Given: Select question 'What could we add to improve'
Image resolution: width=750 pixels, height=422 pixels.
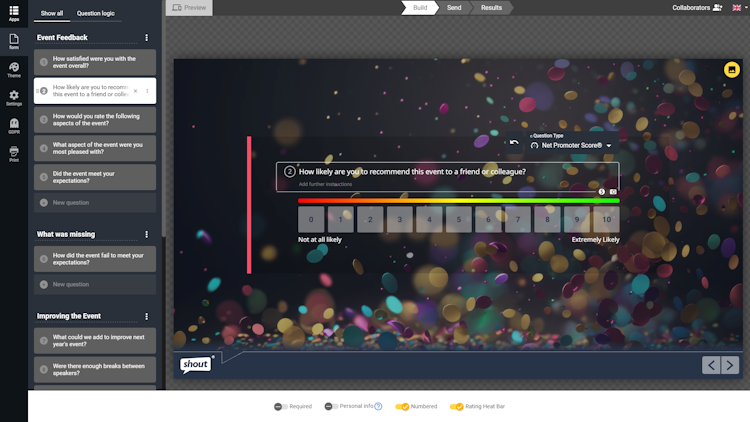Looking at the screenshot, I should pyautogui.click(x=95, y=341).
